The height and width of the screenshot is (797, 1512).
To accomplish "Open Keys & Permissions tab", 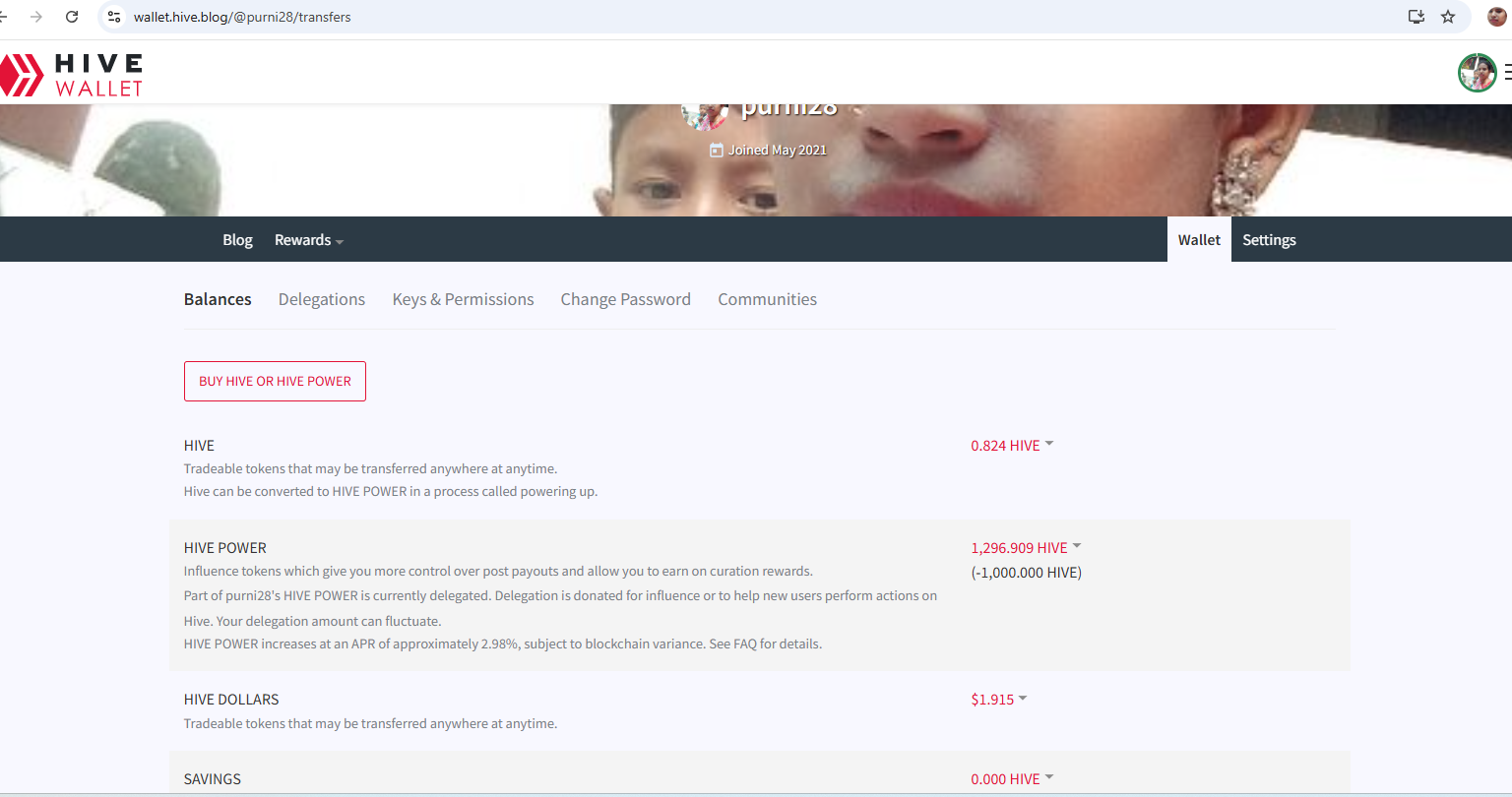I will pyautogui.click(x=463, y=299).
